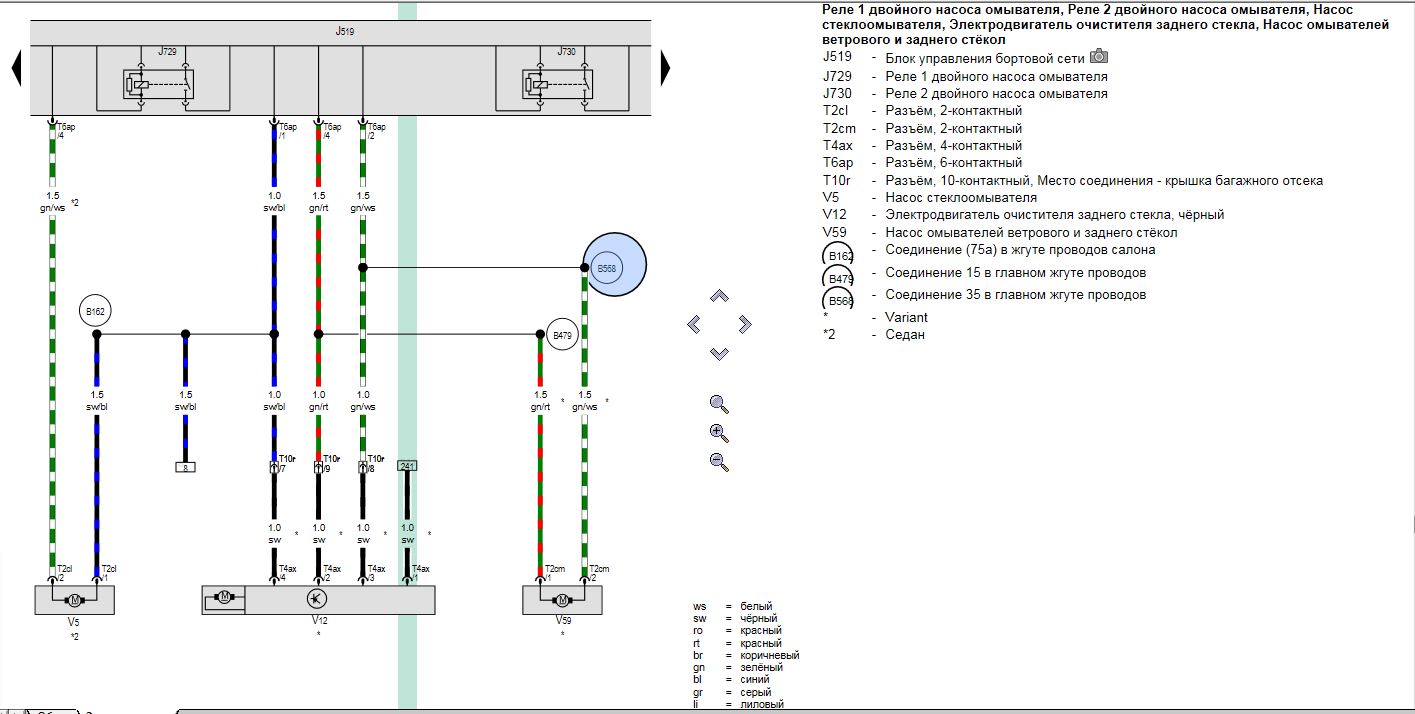Follow the wire reference box 241

point(407,466)
